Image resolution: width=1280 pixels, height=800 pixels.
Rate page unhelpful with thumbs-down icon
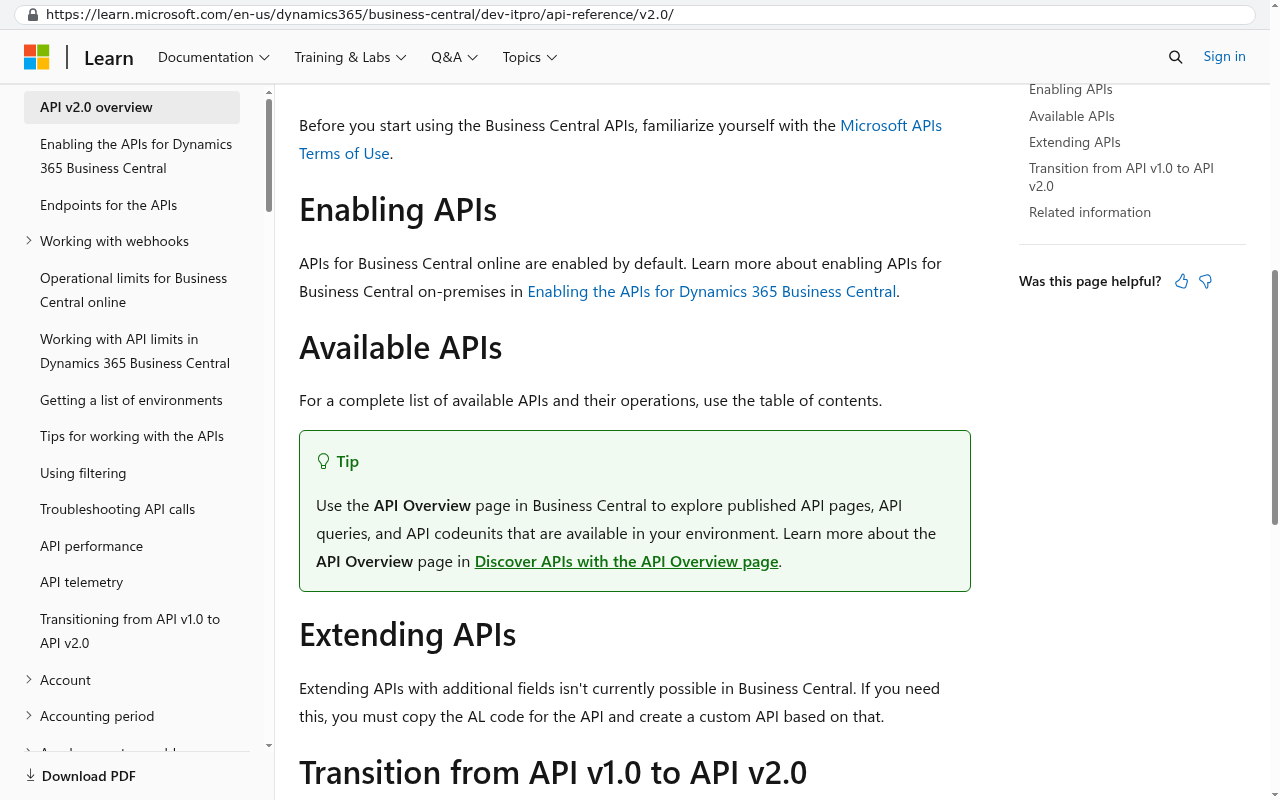1206,282
